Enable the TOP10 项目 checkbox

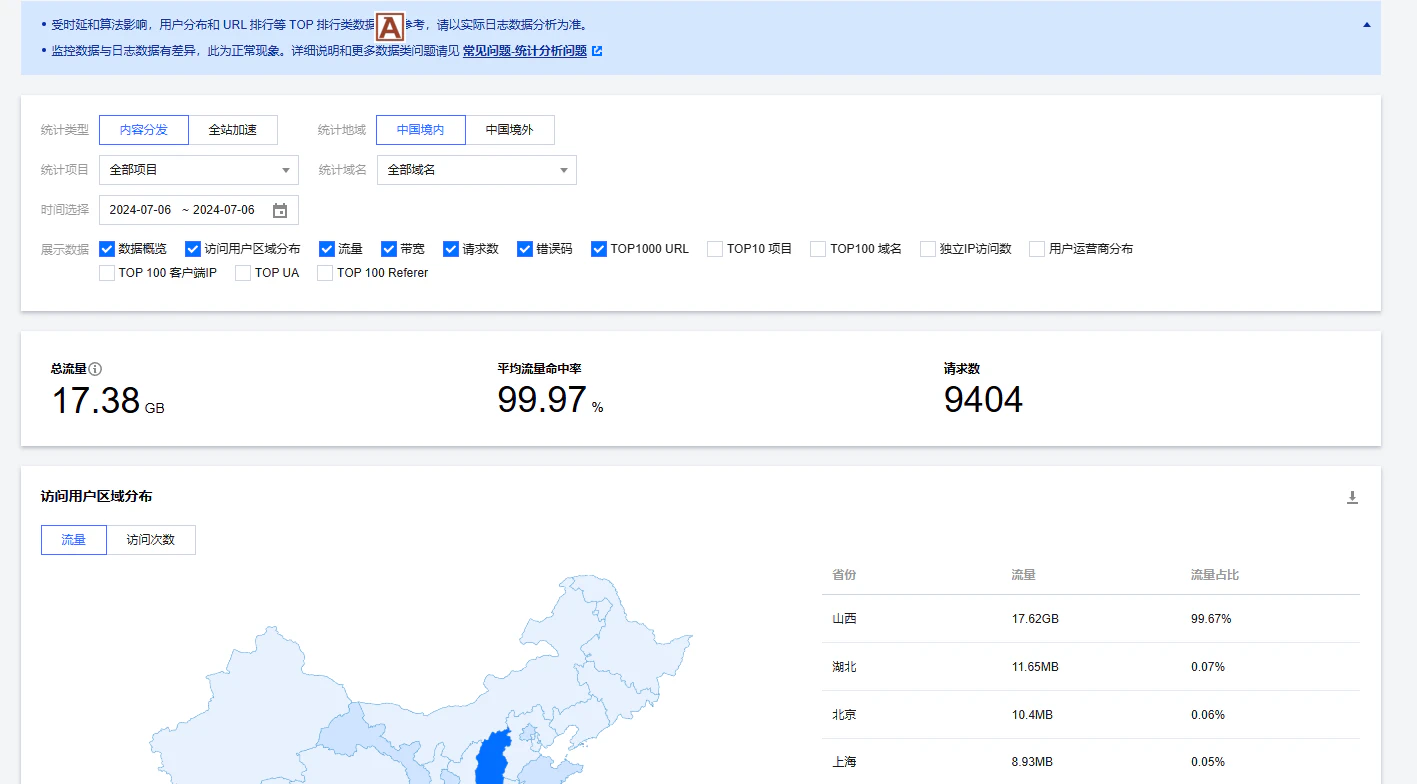point(717,248)
